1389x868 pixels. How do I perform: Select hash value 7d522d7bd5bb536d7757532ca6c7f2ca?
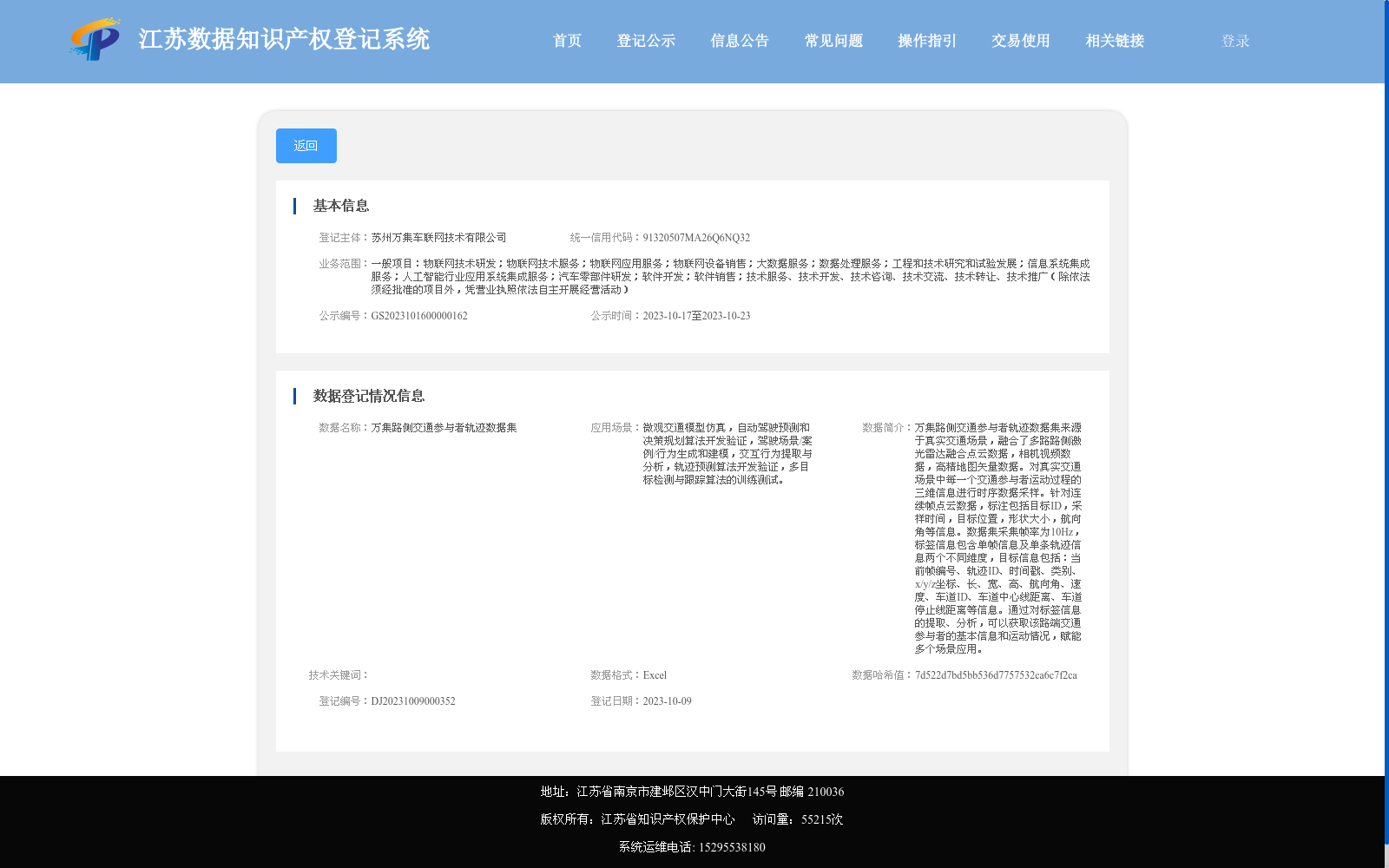click(996, 675)
